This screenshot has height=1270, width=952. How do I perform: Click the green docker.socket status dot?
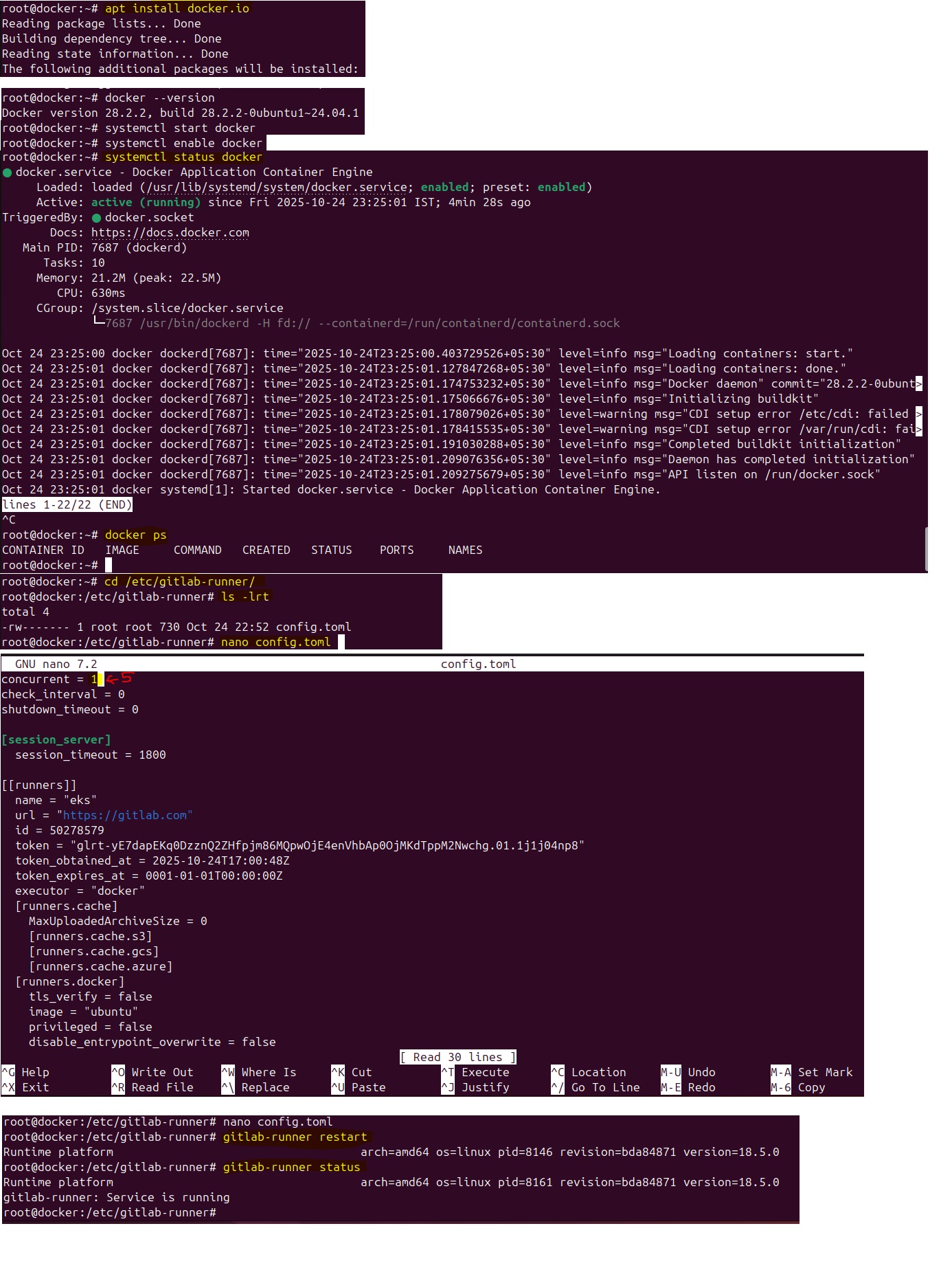coord(96,218)
